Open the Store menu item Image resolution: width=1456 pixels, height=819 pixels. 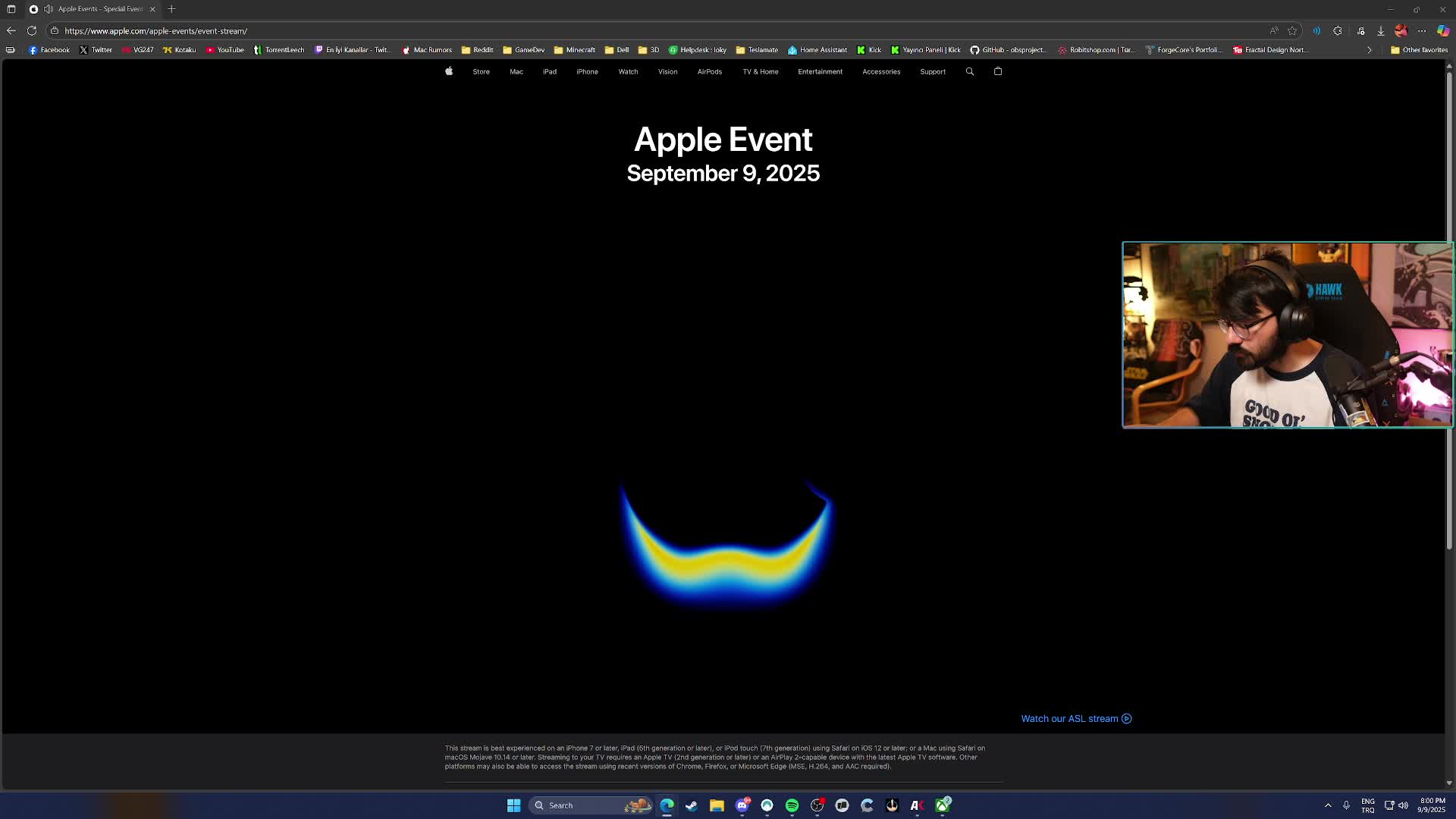pos(481,72)
